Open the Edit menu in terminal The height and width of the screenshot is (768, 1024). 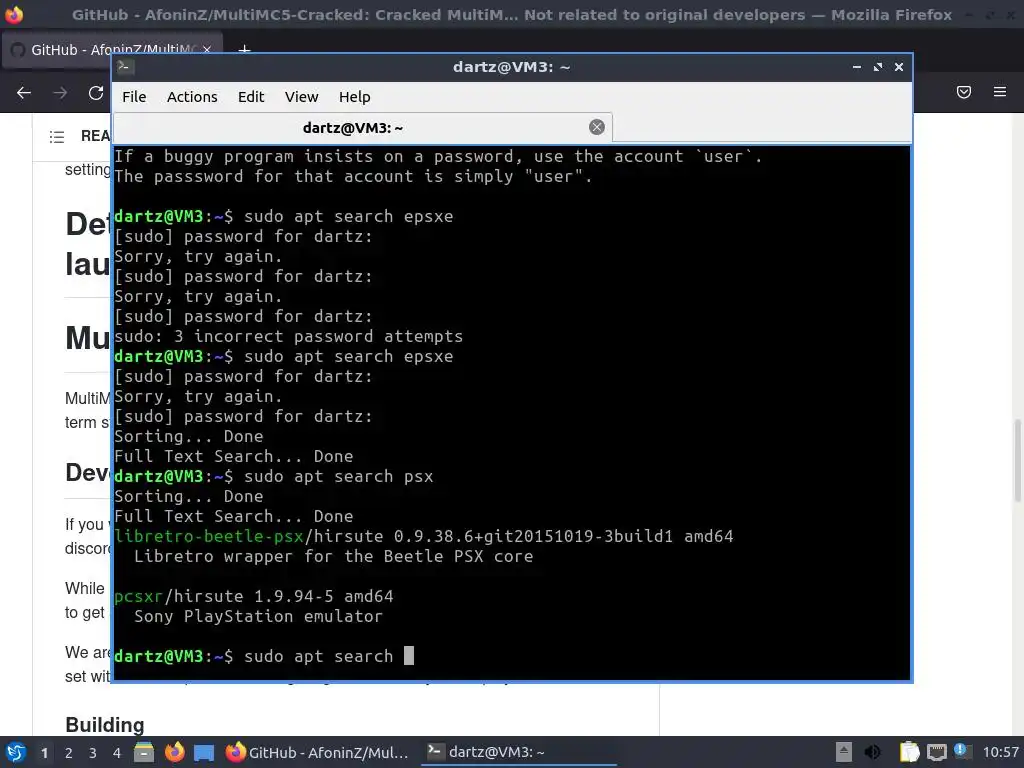(251, 97)
